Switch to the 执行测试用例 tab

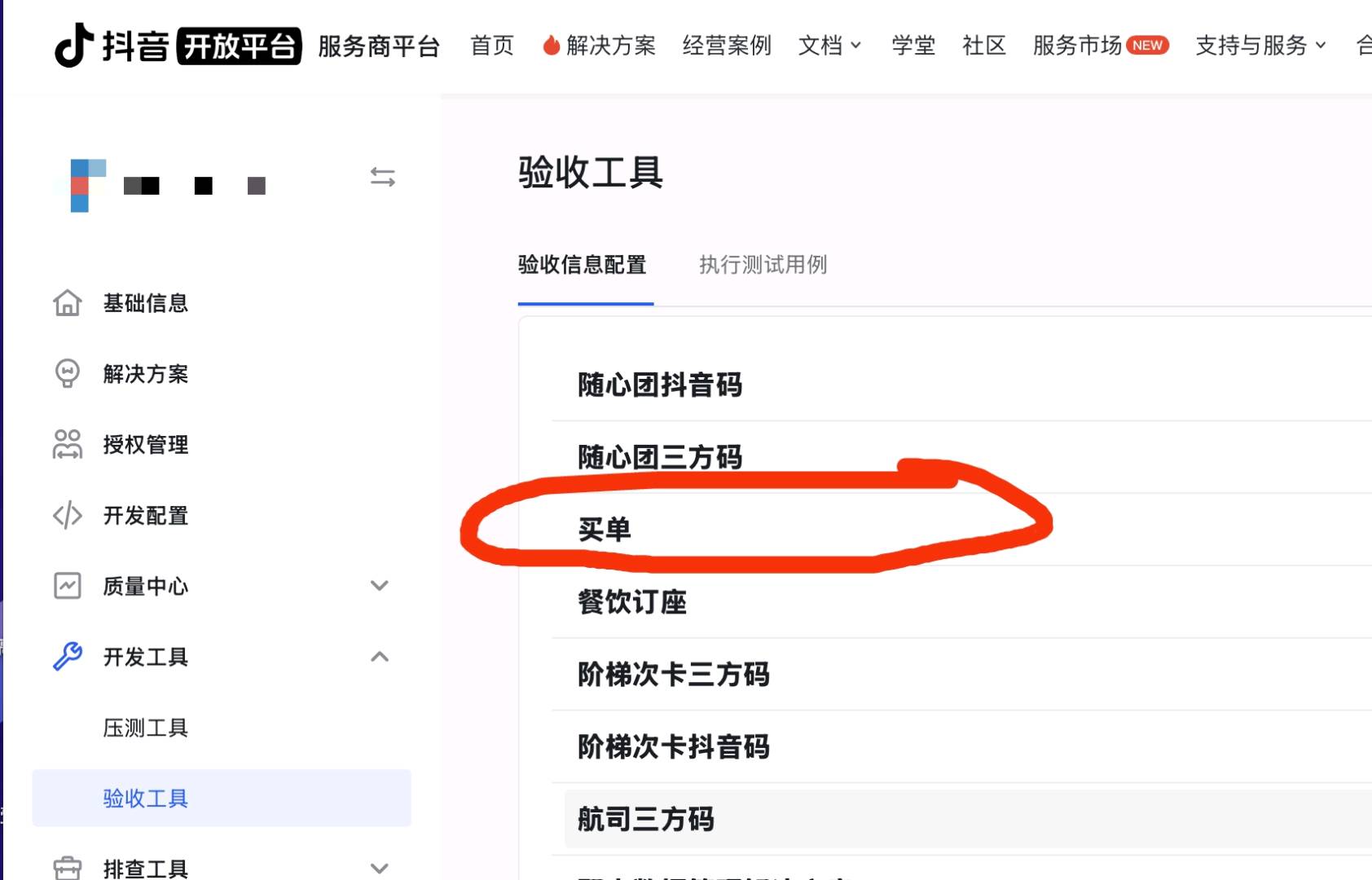[x=762, y=265]
